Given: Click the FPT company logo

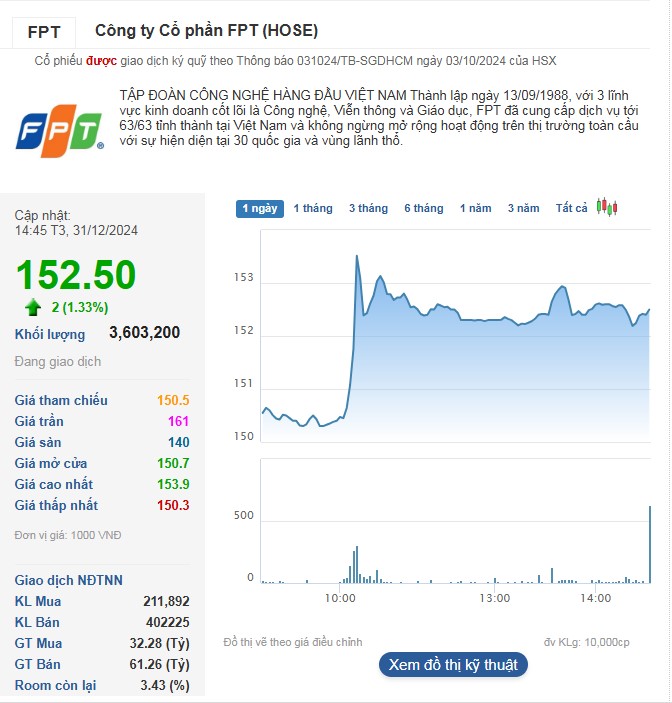Looking at the screenshot, I should coord(60,131).
